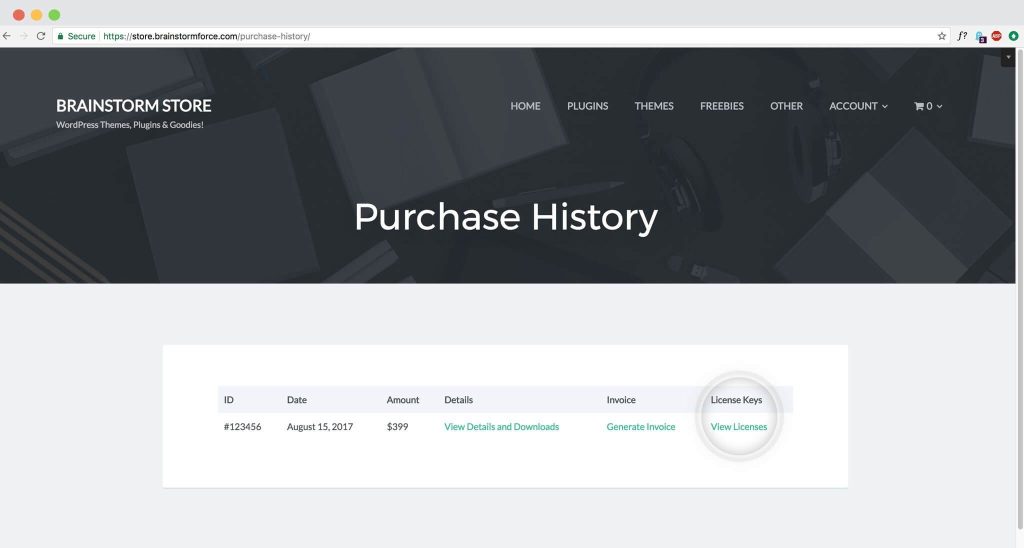Click the Invoice column header
This screenshot has height=548, width=1024.
621,400
